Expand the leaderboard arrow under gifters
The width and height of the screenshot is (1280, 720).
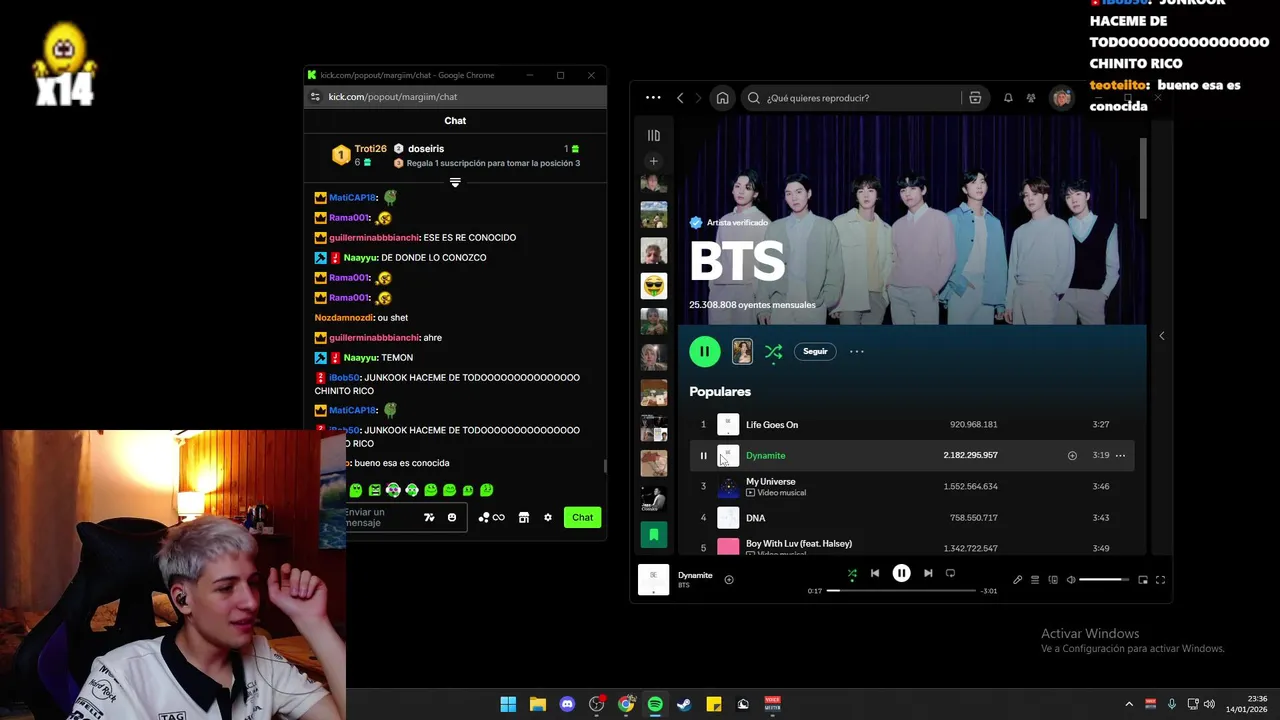[455, 182]
